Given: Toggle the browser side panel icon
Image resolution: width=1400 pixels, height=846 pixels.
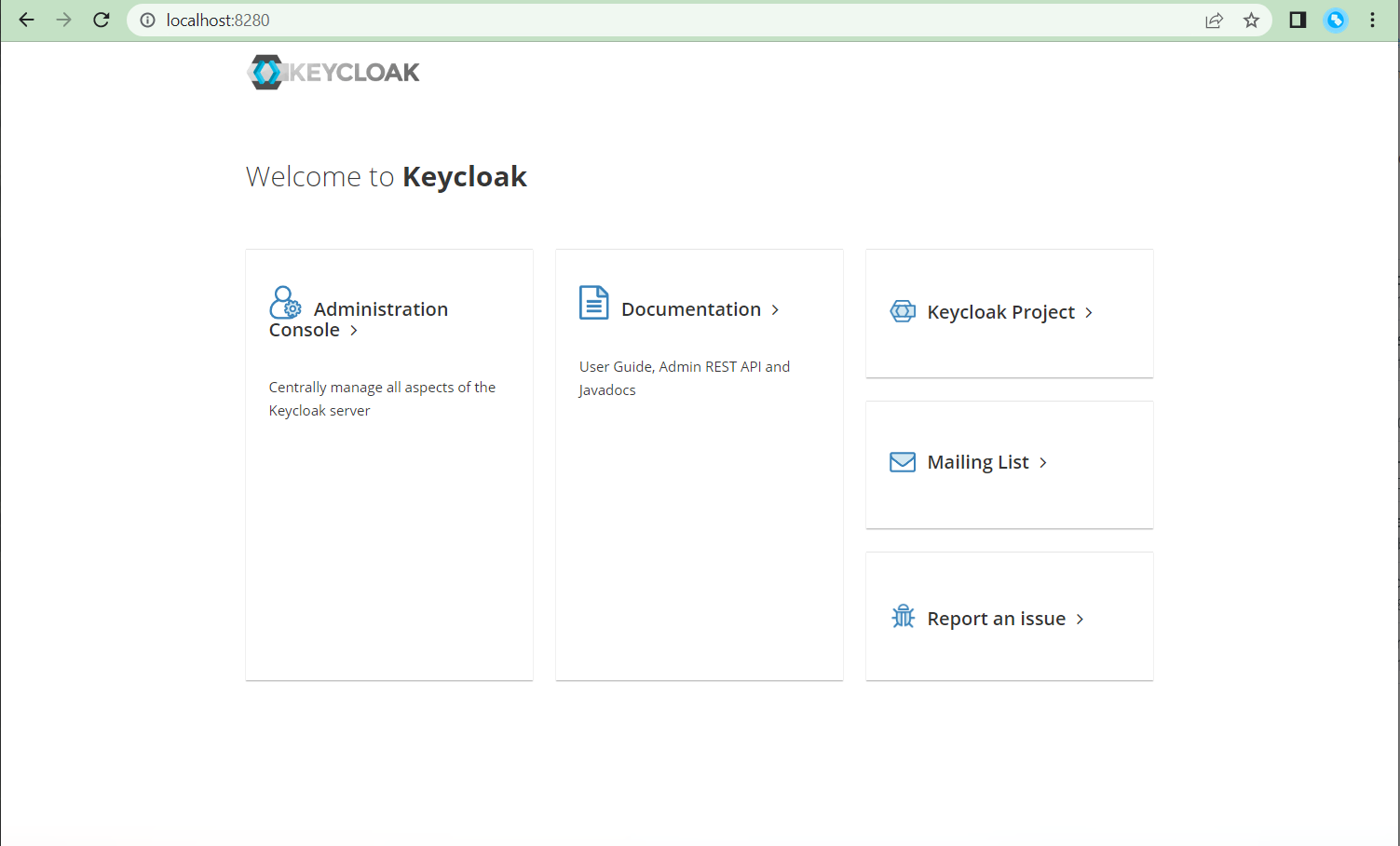Looking at the screenshot, I should [x=1298, y=20].
